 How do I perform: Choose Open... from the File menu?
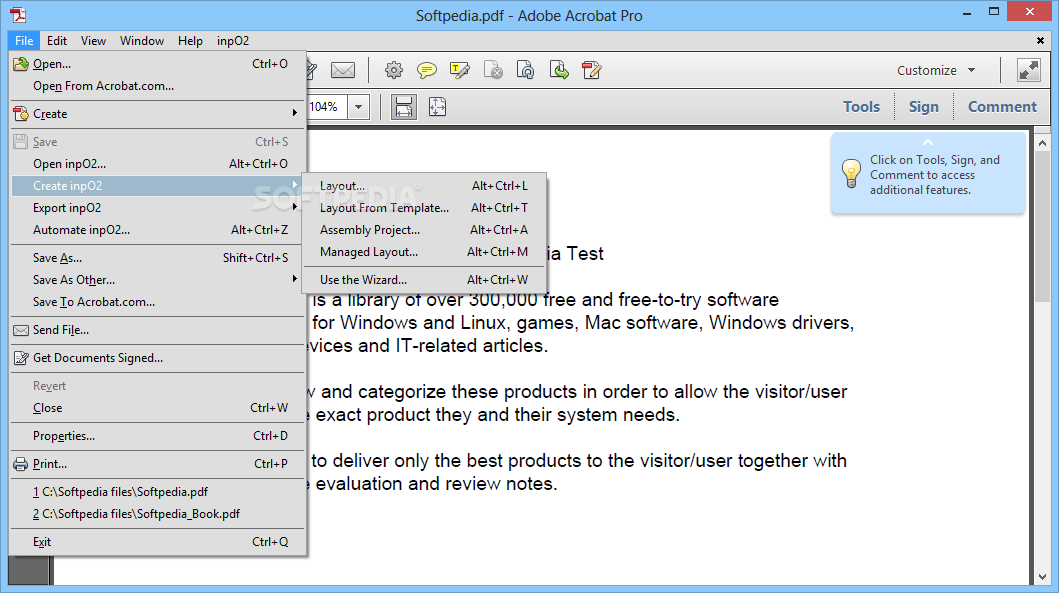(x=157, y=63)
